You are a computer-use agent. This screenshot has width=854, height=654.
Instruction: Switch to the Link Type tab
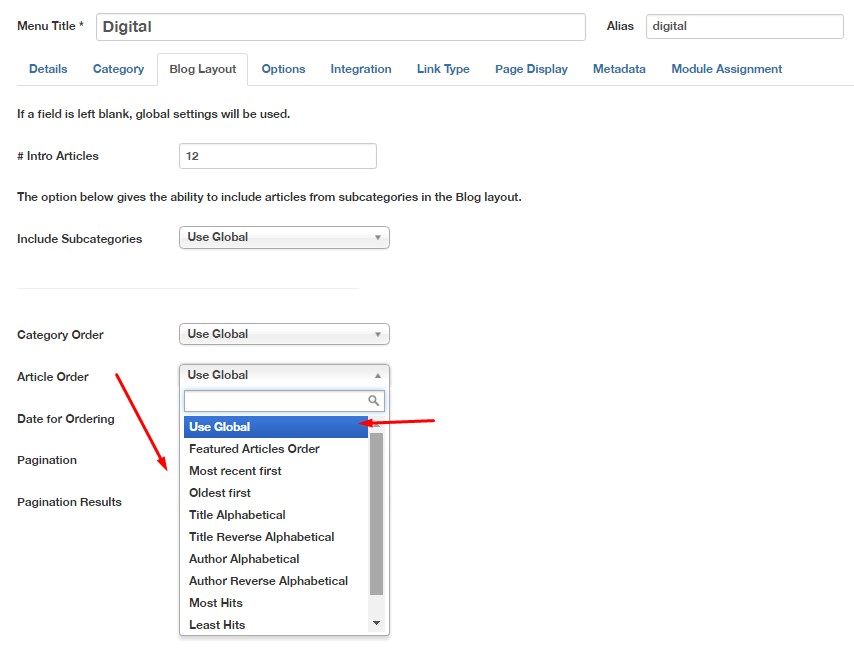(x=443, y=69)
